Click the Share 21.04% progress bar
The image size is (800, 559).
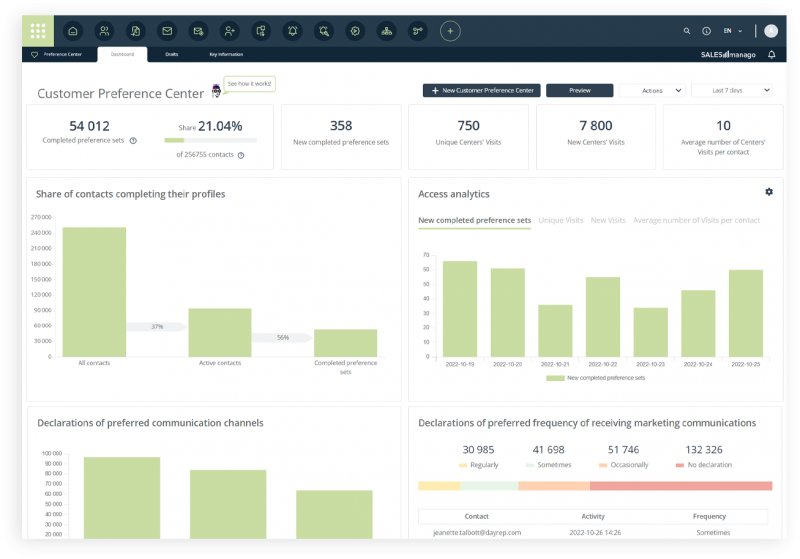[x=210, y=140]
